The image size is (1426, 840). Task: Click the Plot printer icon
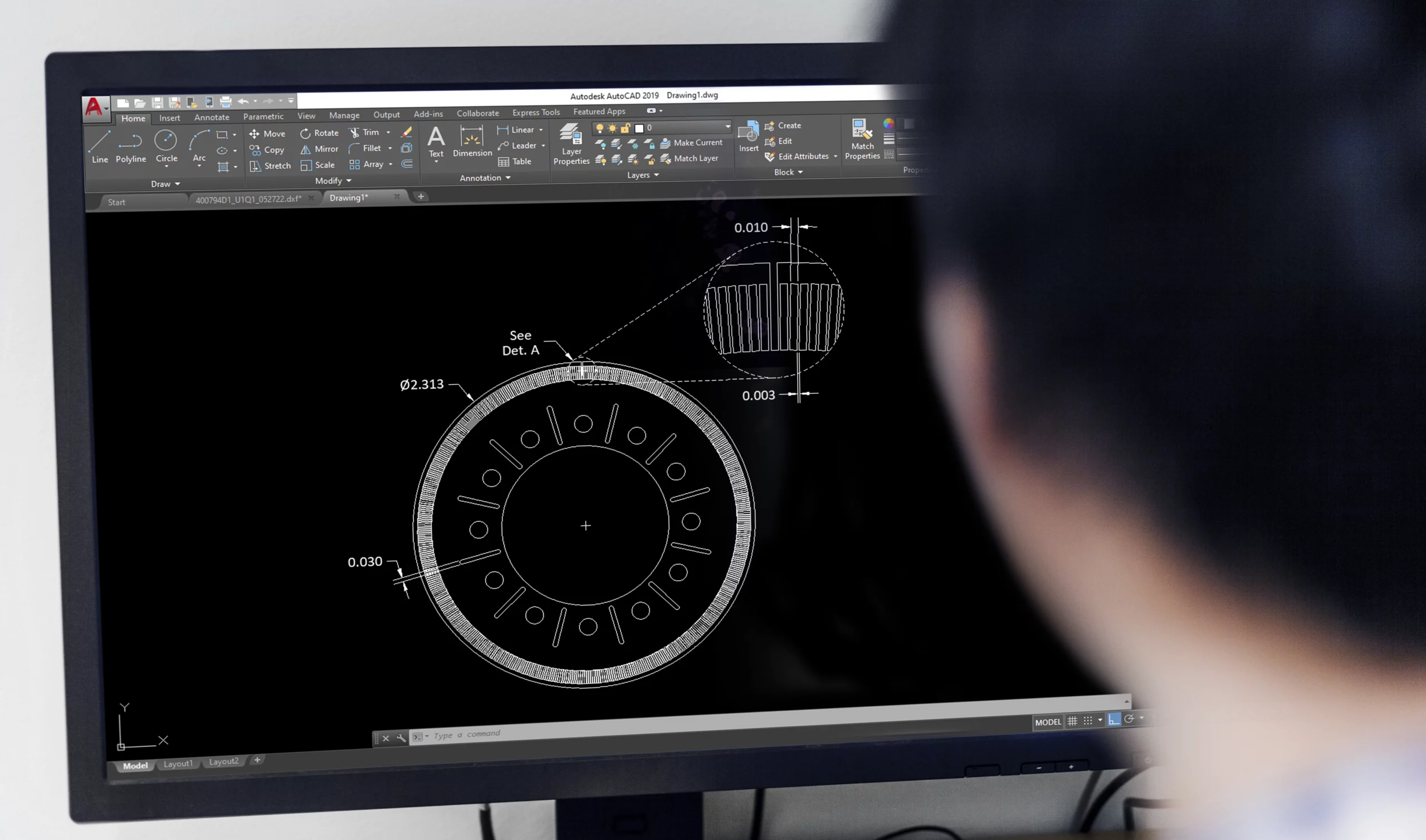(226, 102)
